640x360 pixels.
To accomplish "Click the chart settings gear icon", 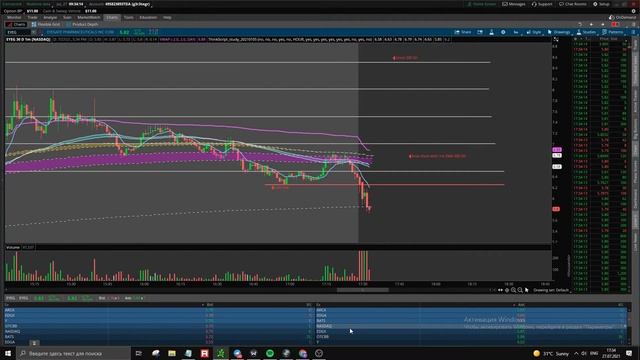I will (503, 32).
